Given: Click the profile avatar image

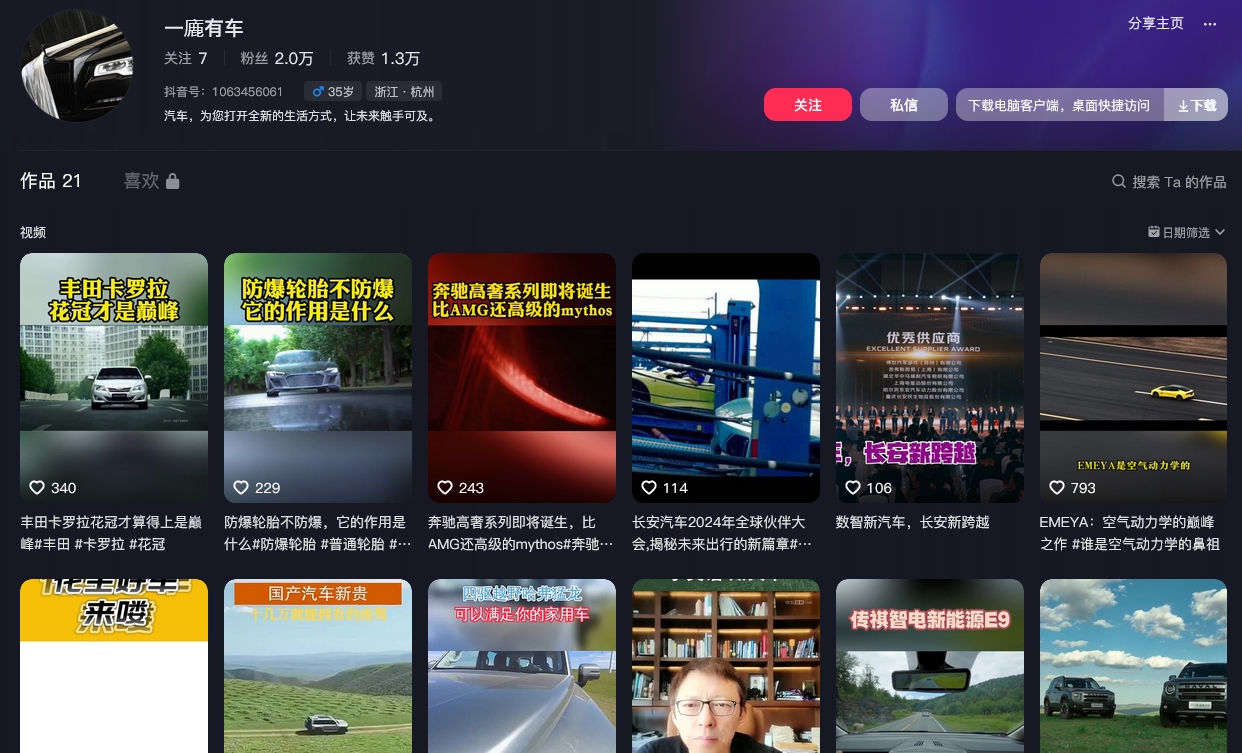Looking at the screenshot, I should 78,66.
